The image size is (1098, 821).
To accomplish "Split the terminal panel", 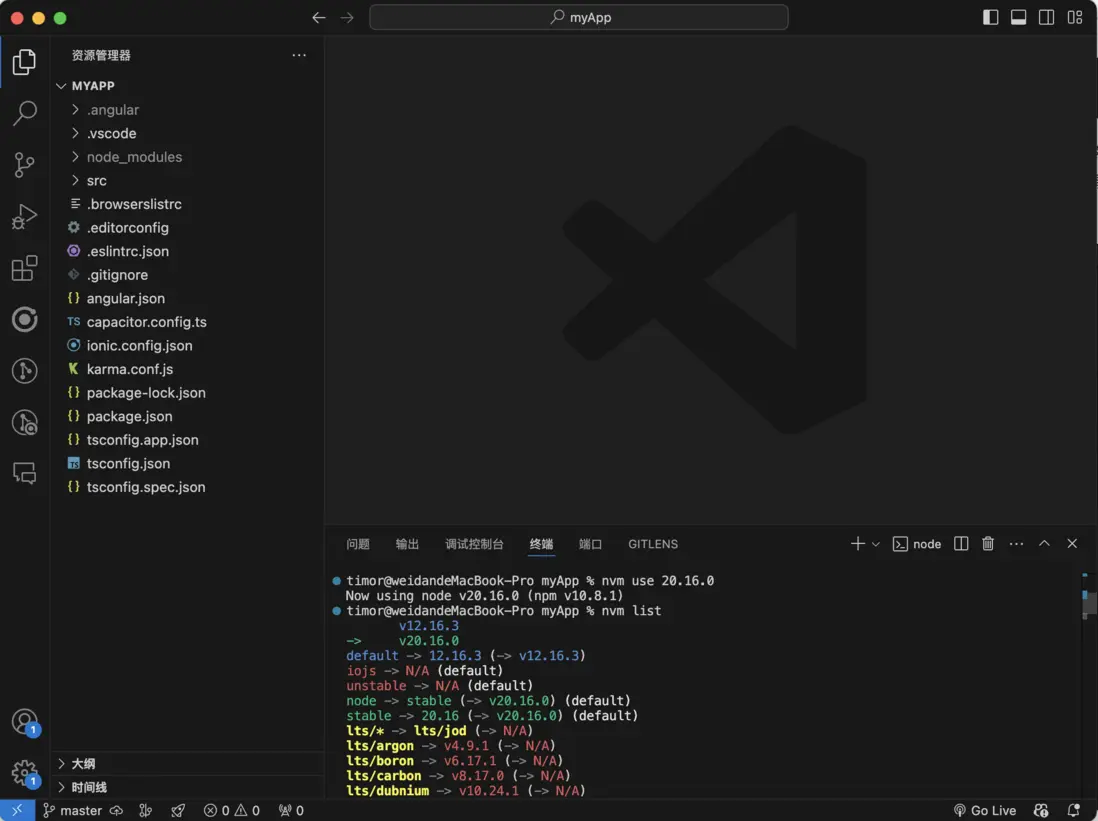I will pyautogui.click(x=961, y=544).
